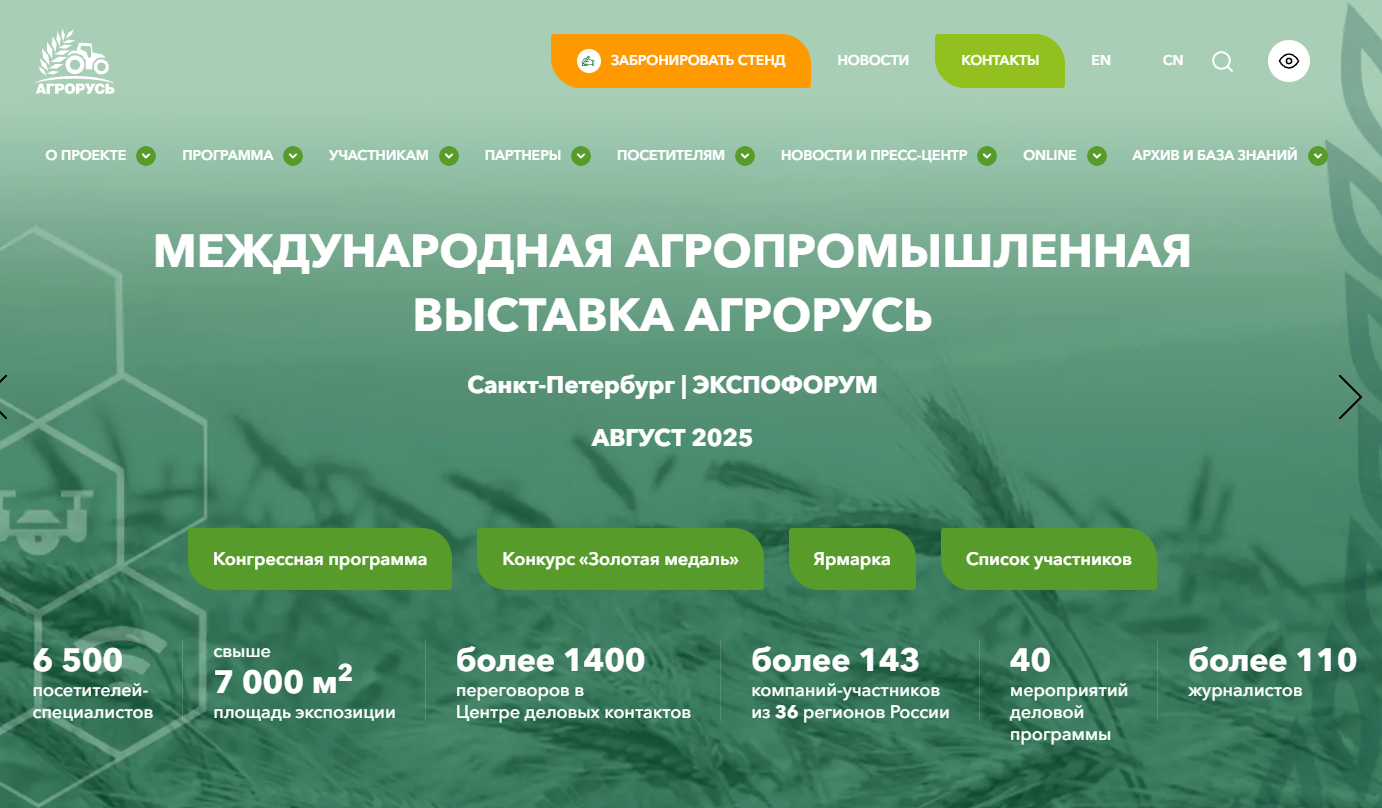Open the Ярмарка button
This screenshot has height=808, width=1382.
(x=852, y=559)
